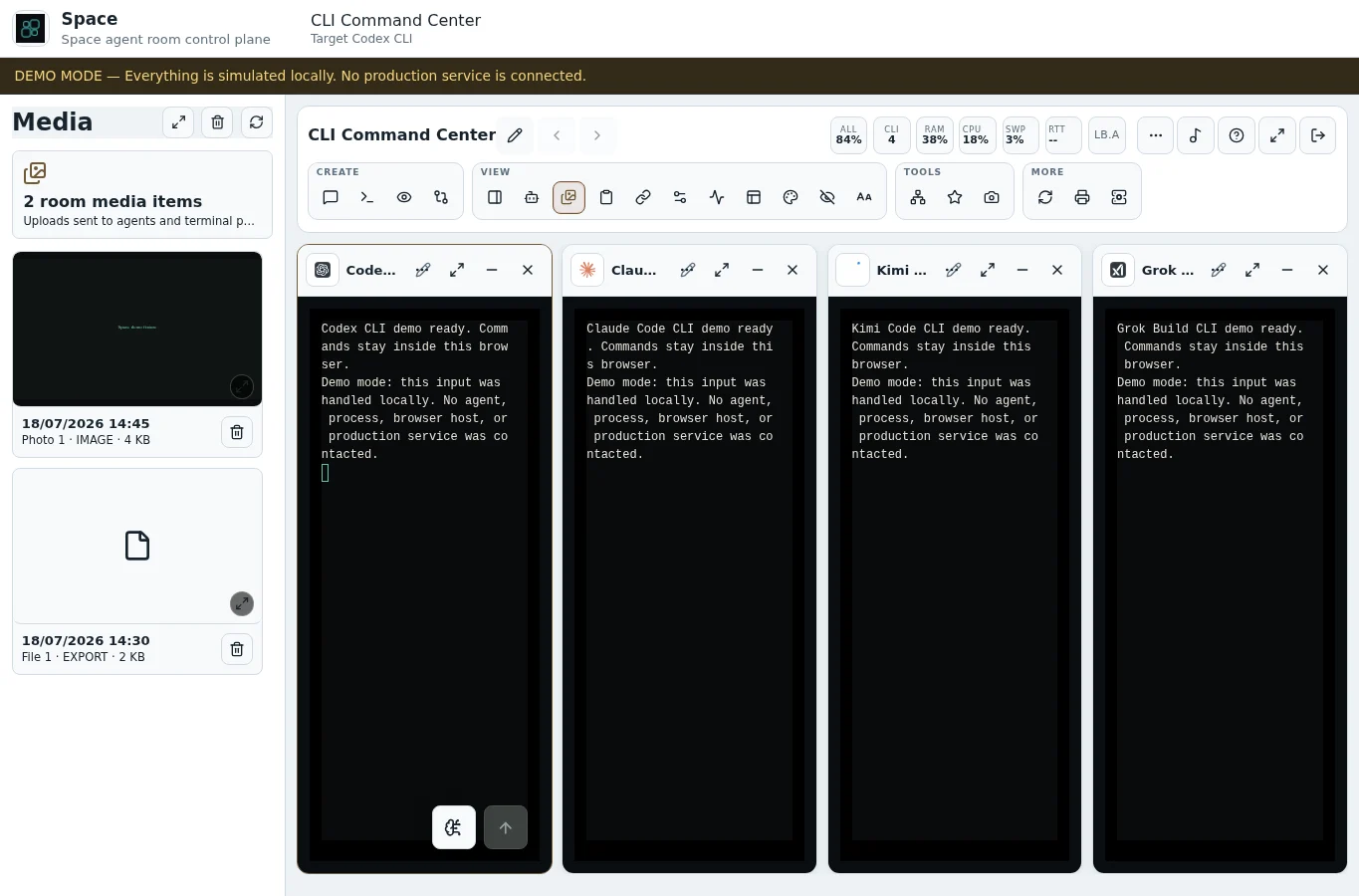Delete all media with panel trash icon

pos(217,122)
